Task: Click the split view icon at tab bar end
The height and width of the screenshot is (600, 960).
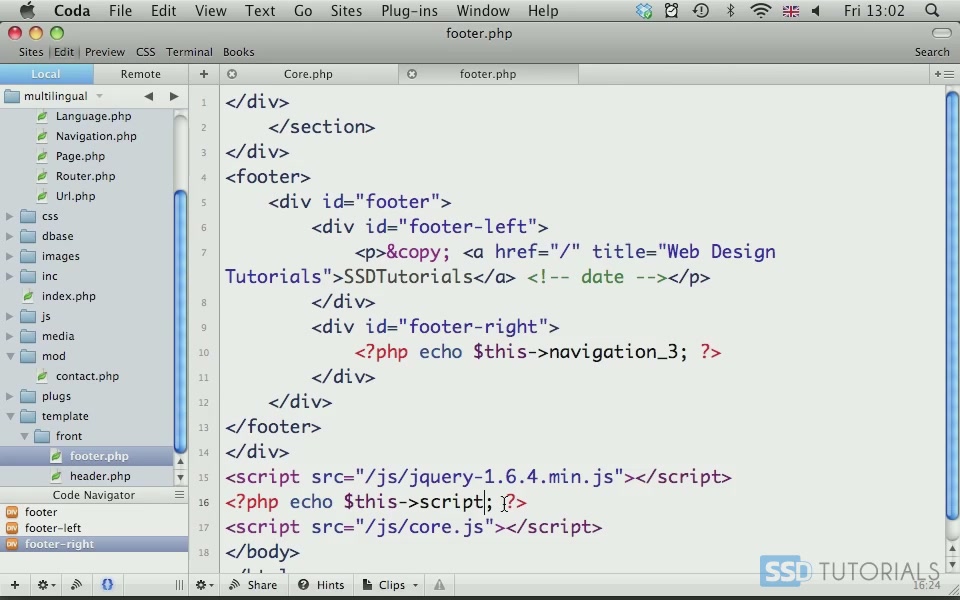Action: click(944, 74)
